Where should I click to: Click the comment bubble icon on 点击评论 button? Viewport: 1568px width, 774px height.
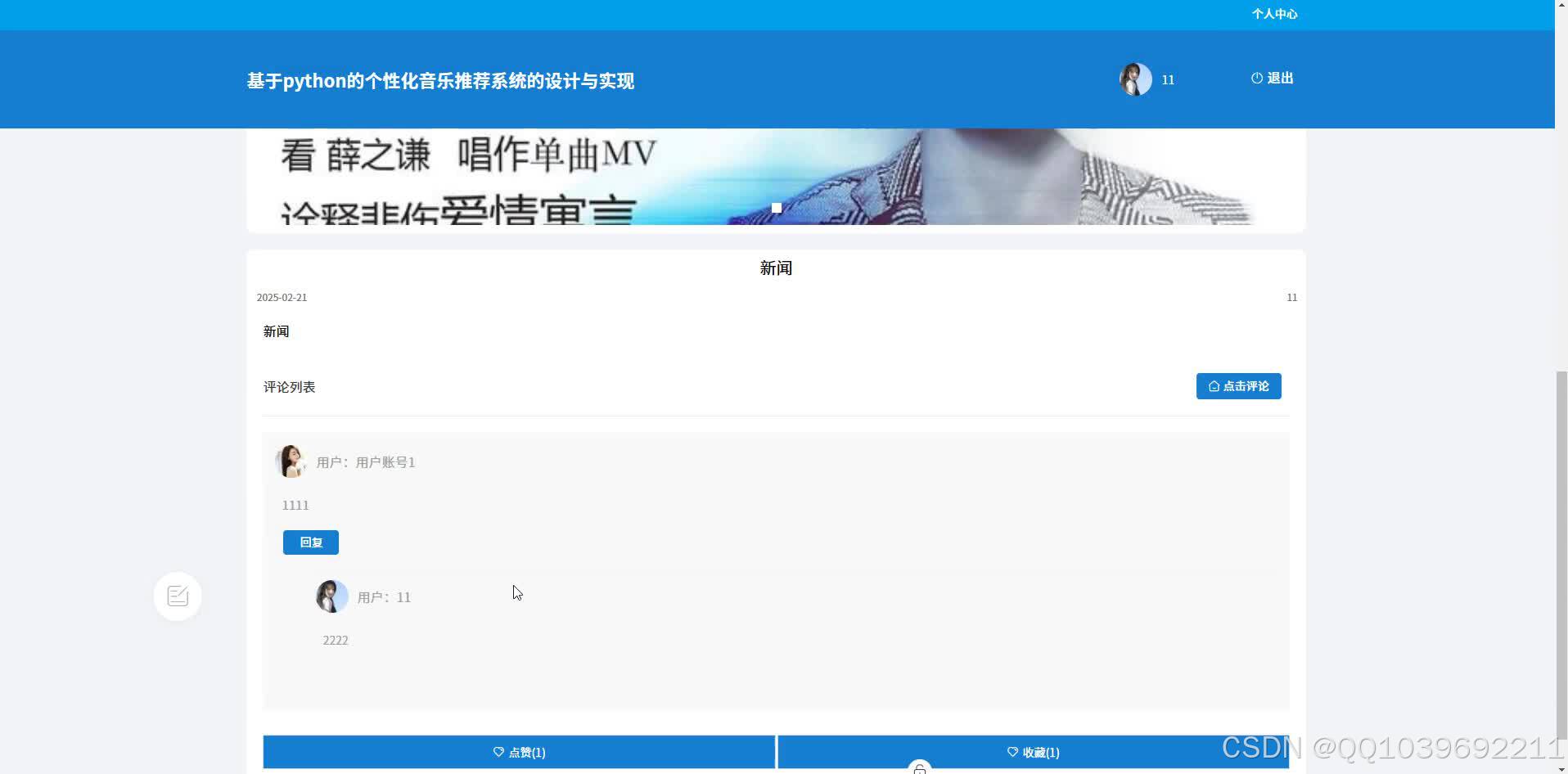click(1214, 386)
